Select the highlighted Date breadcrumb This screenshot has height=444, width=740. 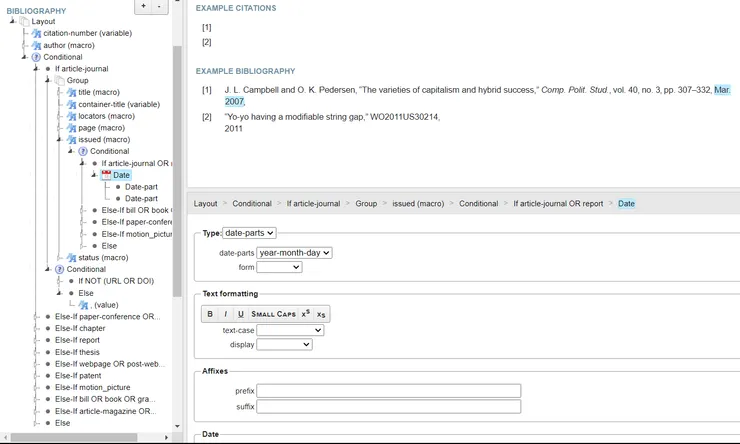click(626, 203)
